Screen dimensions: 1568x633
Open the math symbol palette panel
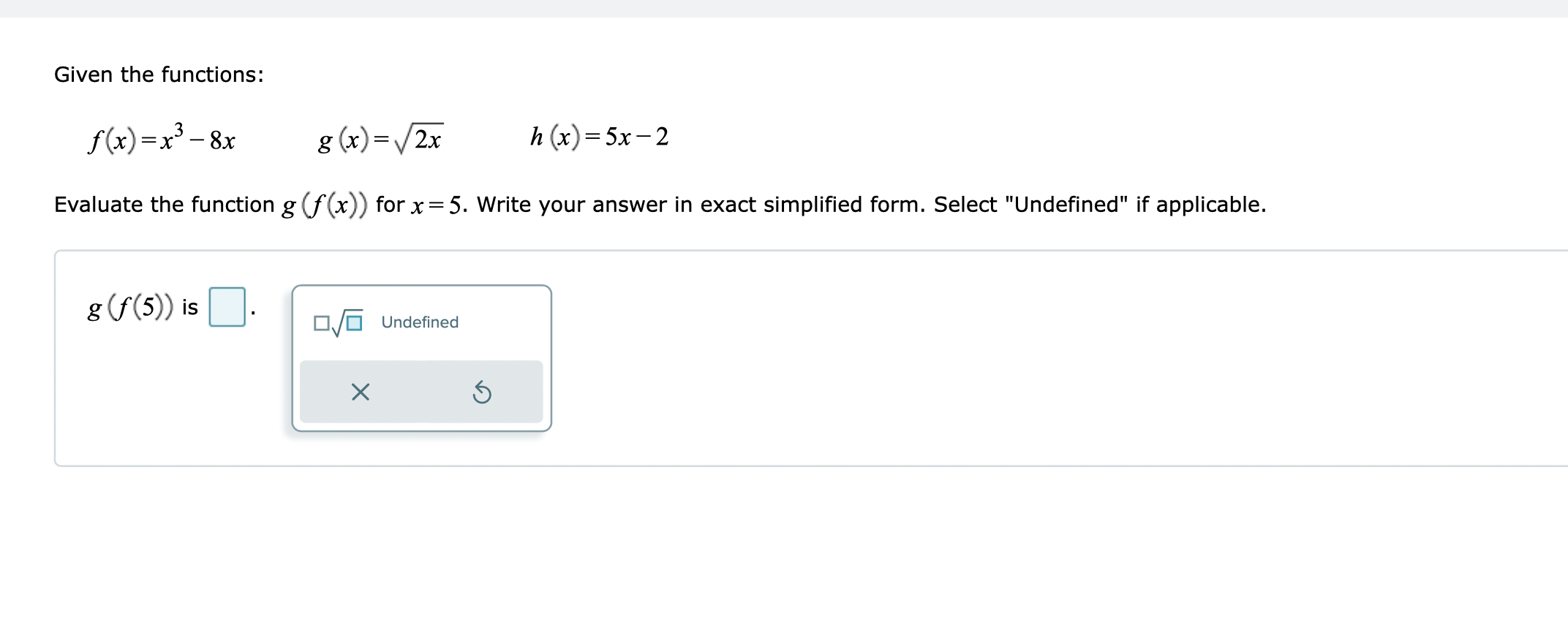421,357
